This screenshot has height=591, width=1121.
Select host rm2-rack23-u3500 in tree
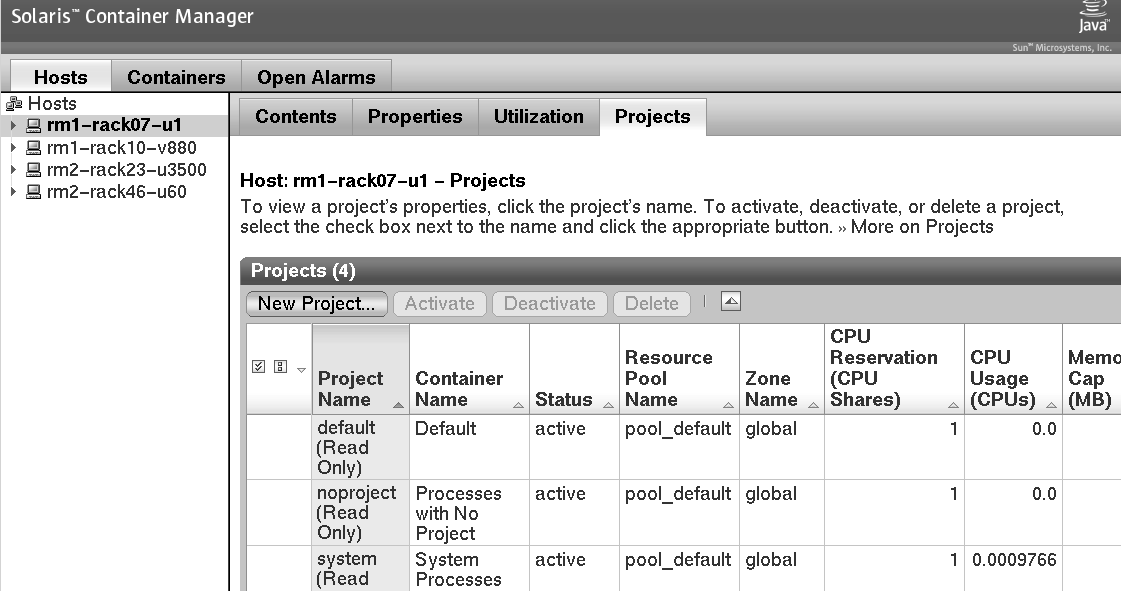coord(127,169)
